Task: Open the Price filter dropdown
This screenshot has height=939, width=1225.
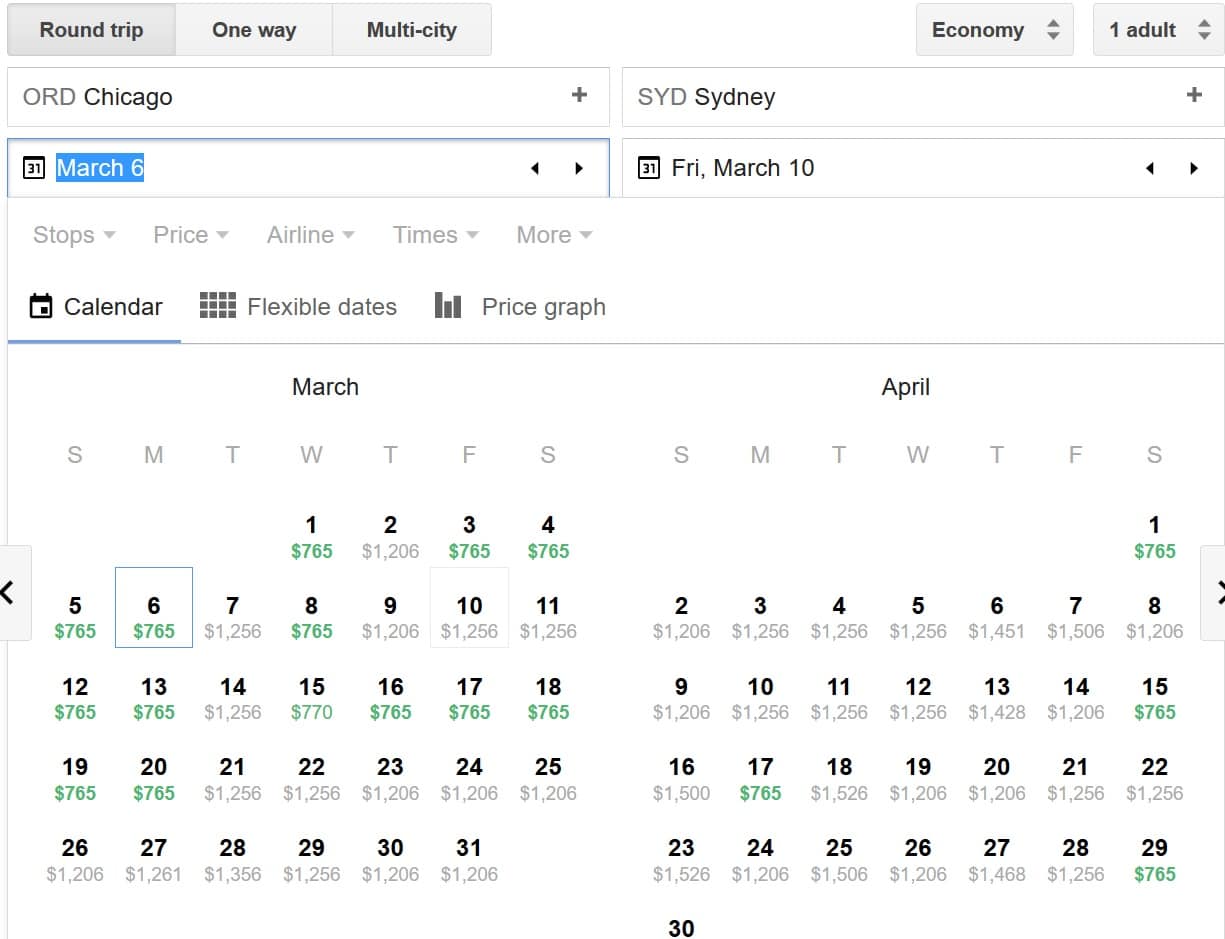Action: pyautogui.click(x=191, y=235)
